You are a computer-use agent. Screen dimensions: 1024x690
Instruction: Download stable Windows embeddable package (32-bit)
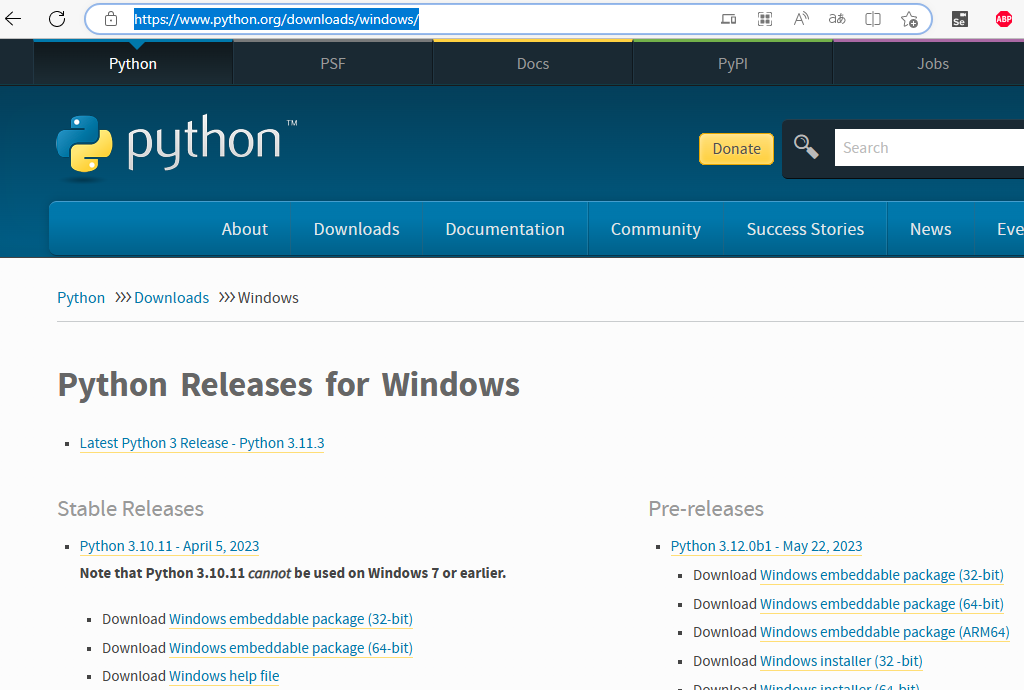pyautogui.click(x=291, y=619)
